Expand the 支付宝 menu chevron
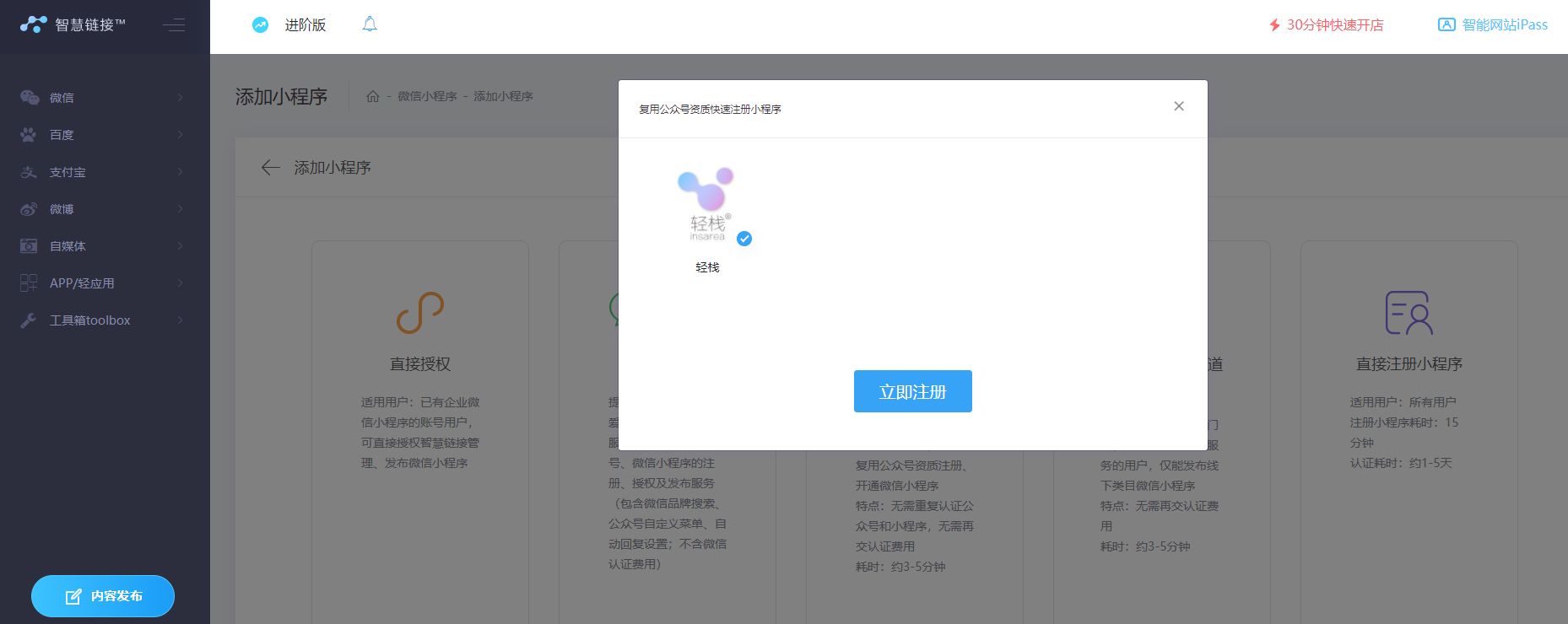 pyautogui.click(x=181, y=172)
